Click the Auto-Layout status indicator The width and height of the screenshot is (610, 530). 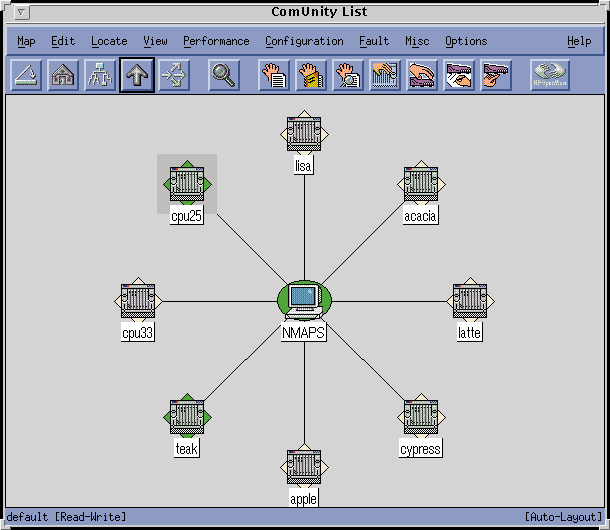click(561, 516)
